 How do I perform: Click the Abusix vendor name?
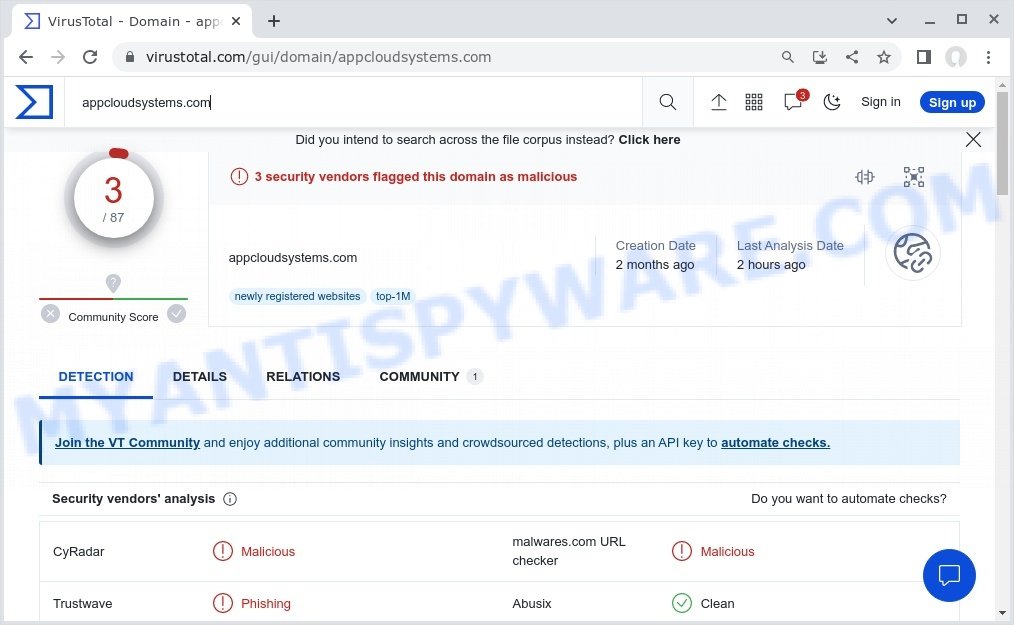tap(532, 603)
